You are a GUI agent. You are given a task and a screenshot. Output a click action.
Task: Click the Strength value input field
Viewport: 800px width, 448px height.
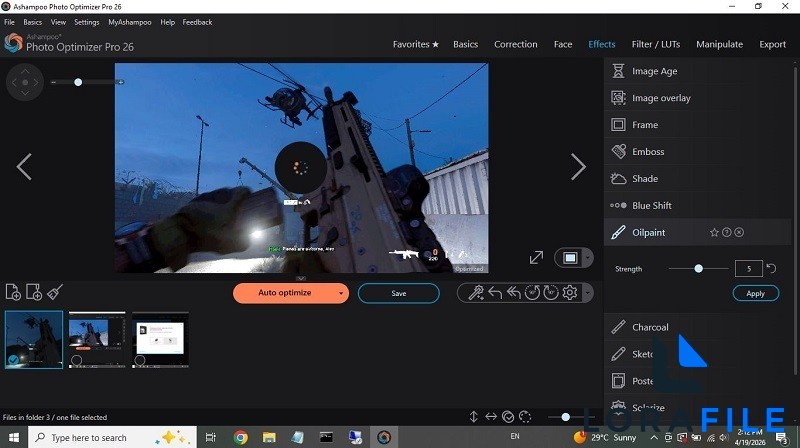(748, 268)
